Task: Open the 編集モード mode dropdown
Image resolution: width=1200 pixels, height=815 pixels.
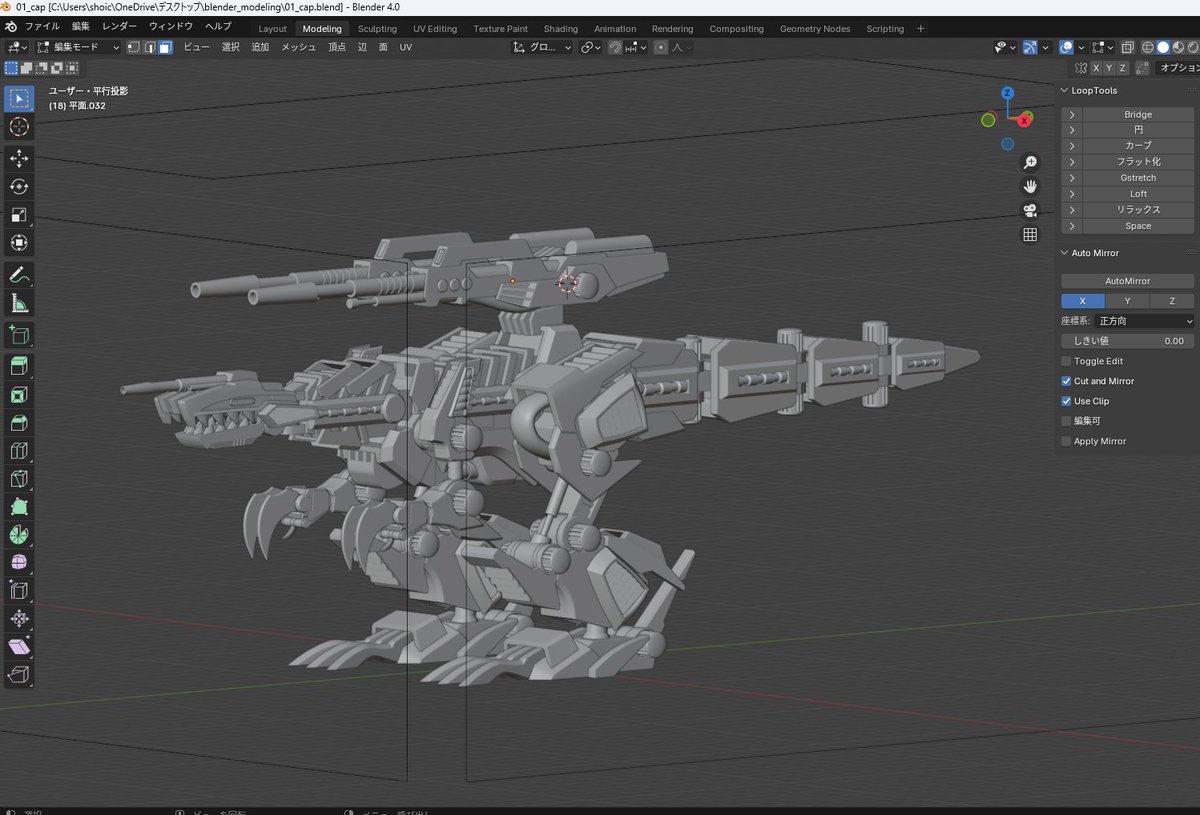Action: click(x=78, y=47)
